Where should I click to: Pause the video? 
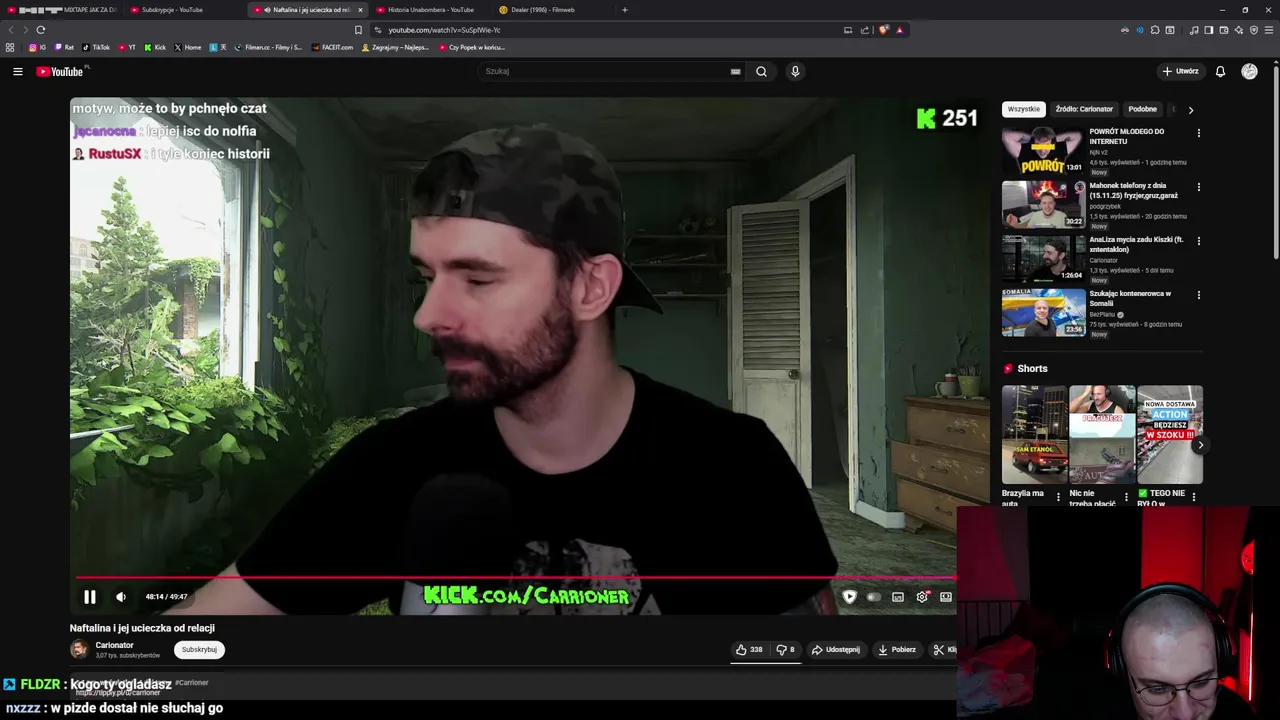[89, 597]
